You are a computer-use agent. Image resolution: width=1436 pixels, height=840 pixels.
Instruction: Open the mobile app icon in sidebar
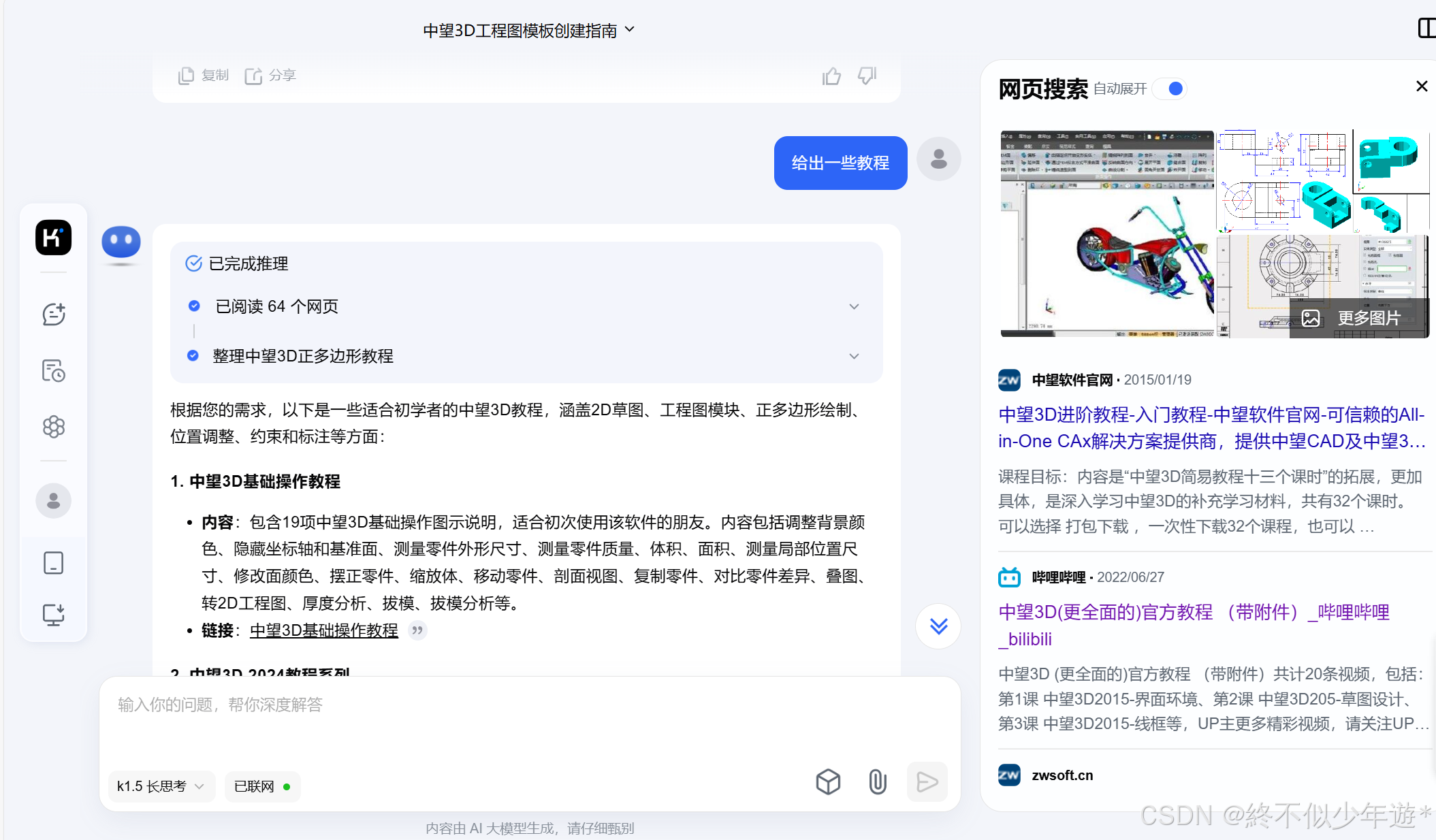coord(53,563)
